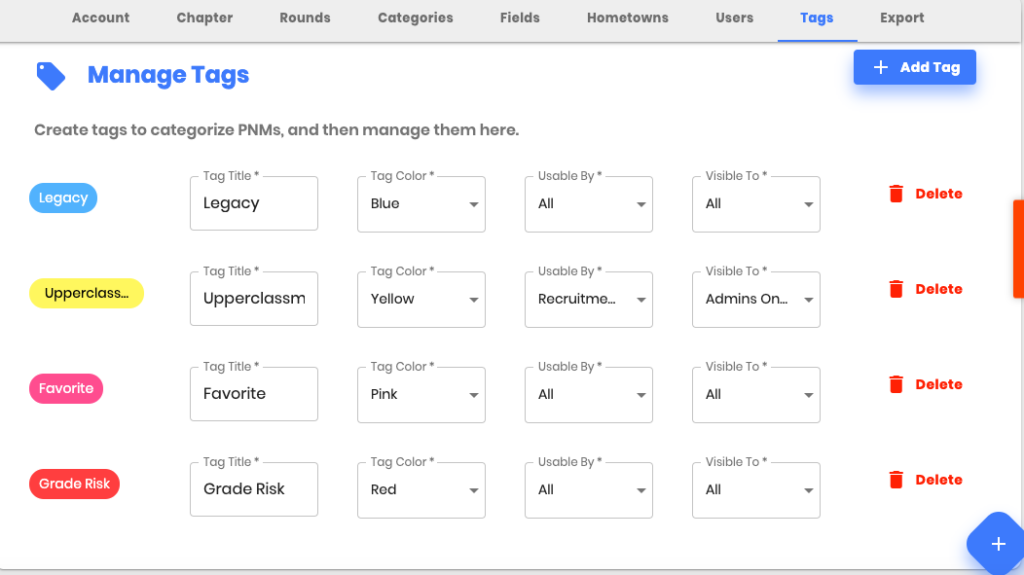Click the orange scrollbar handle at right edge

[x=1018, y=249]
